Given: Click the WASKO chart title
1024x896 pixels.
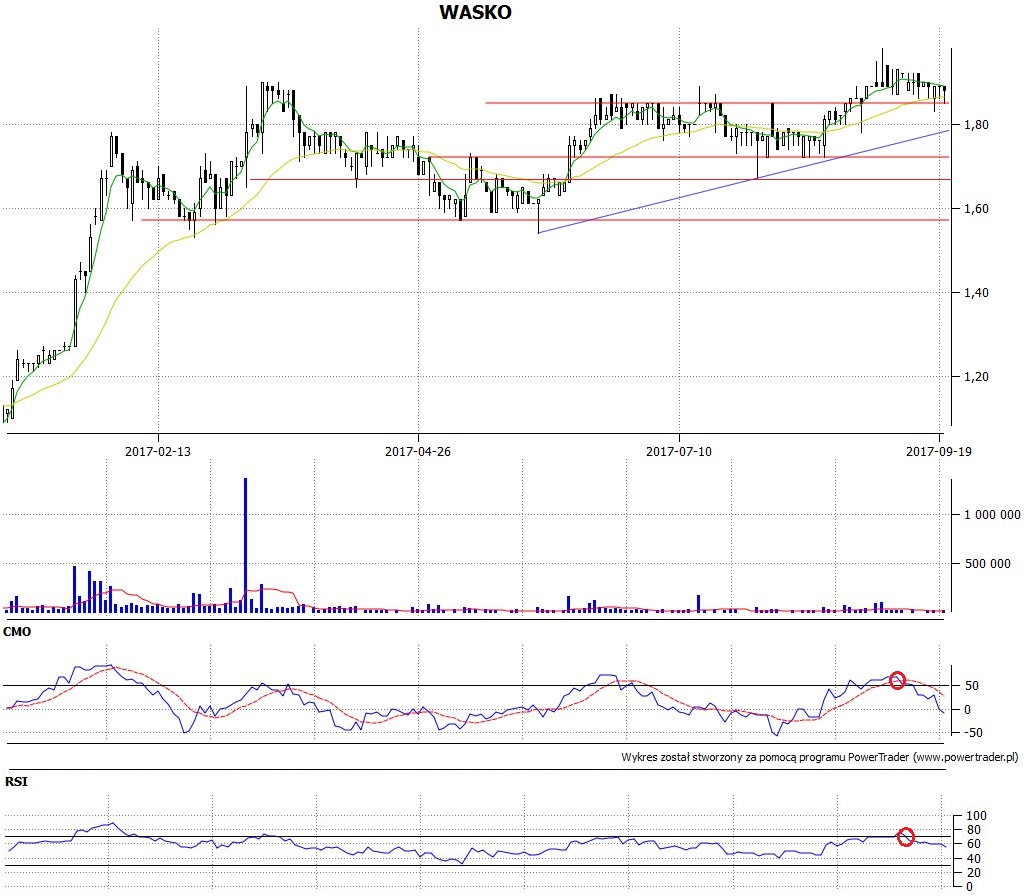Looking at the screenshot, I should click(x=475, y=12).
